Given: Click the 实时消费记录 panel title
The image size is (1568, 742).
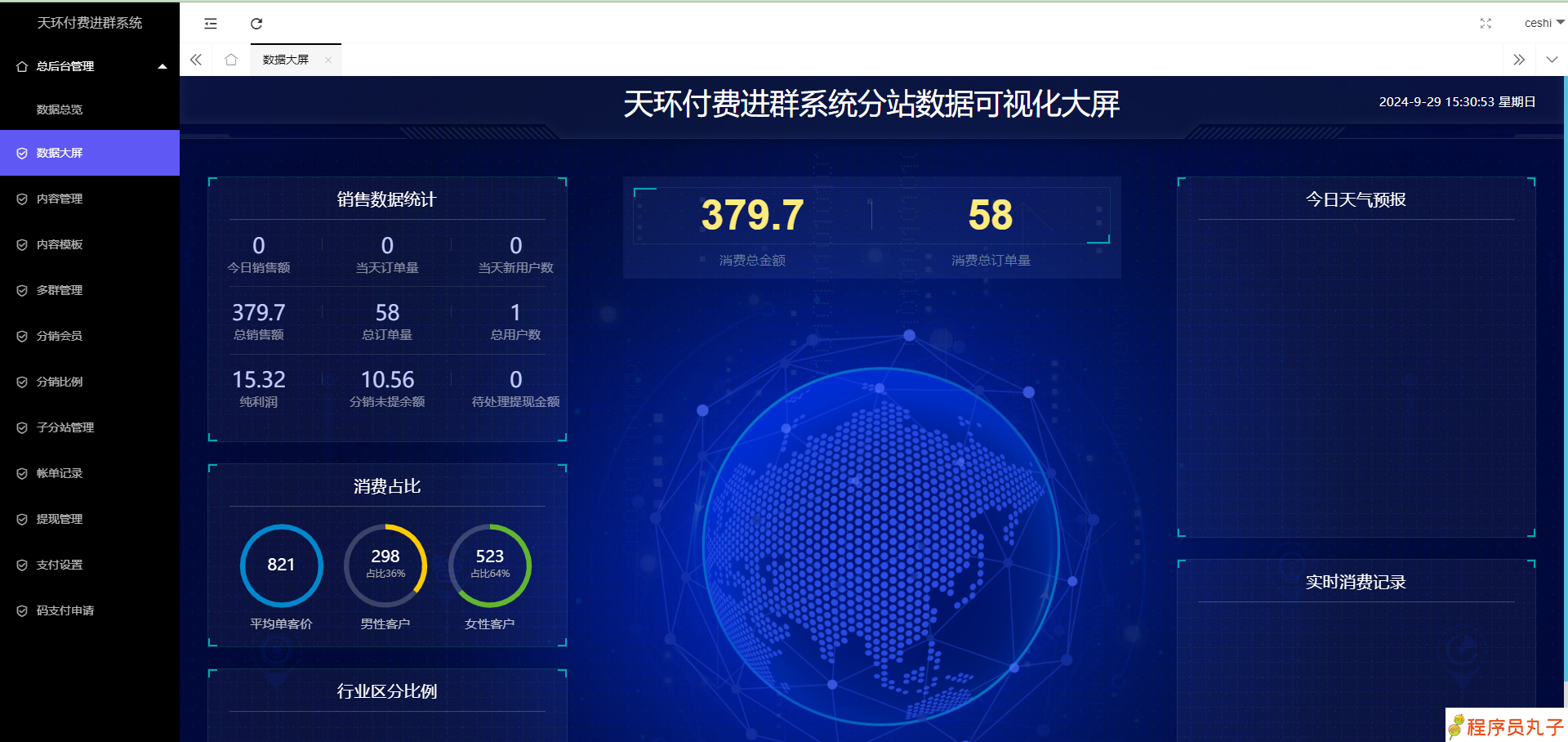Looking at the screenshot, I should (1356, 582).
